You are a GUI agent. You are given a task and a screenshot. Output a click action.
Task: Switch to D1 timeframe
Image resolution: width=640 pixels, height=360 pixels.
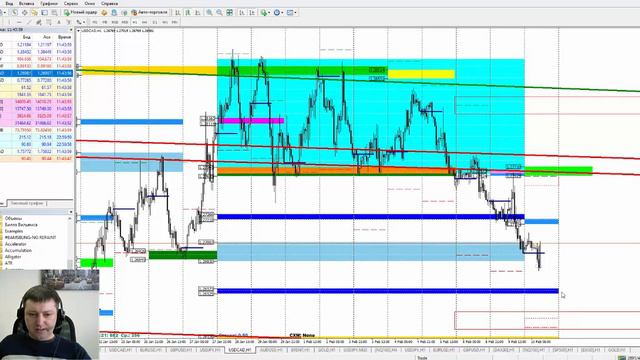pyautogui.click(x=155, y=22)
